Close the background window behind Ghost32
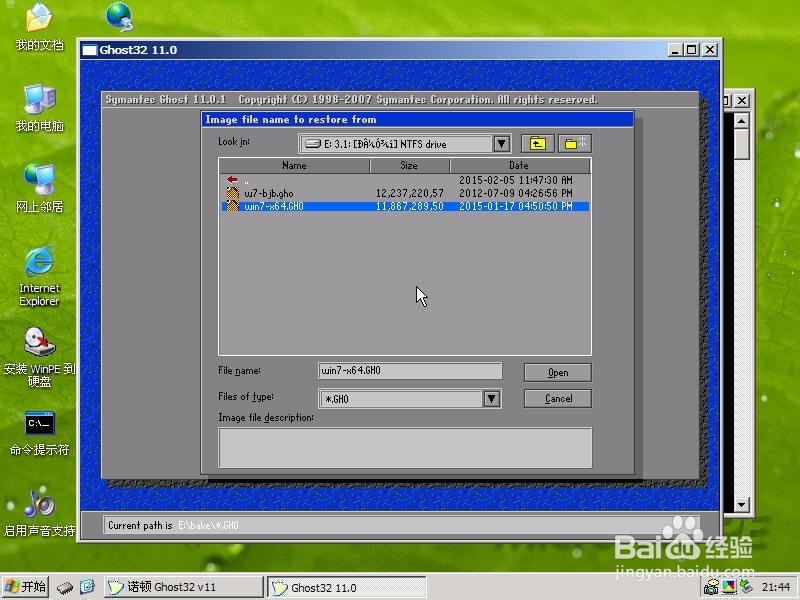The width and height of the screenshot is (800, 600). click(x=742, y=101)
